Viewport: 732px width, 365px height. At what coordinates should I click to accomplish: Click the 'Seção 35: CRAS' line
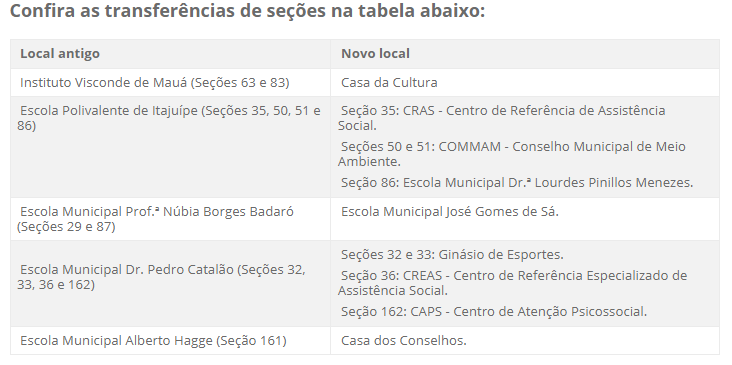pos(502,118)
